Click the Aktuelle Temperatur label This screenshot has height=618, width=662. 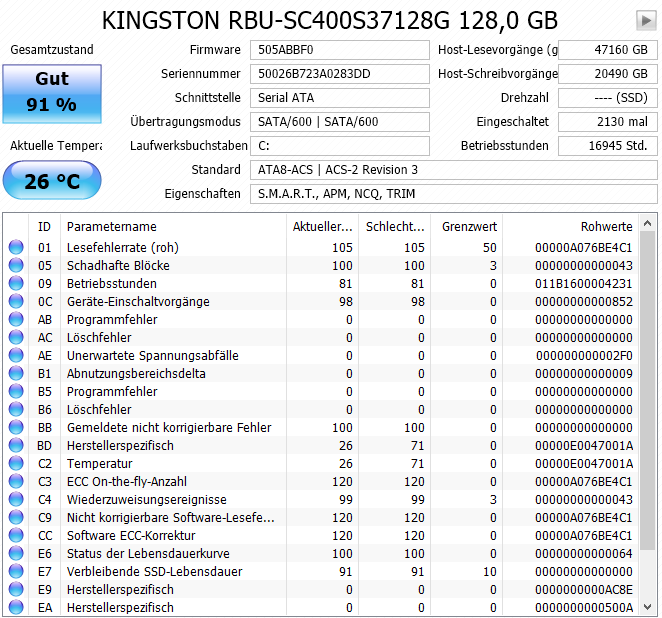[56, 146]
